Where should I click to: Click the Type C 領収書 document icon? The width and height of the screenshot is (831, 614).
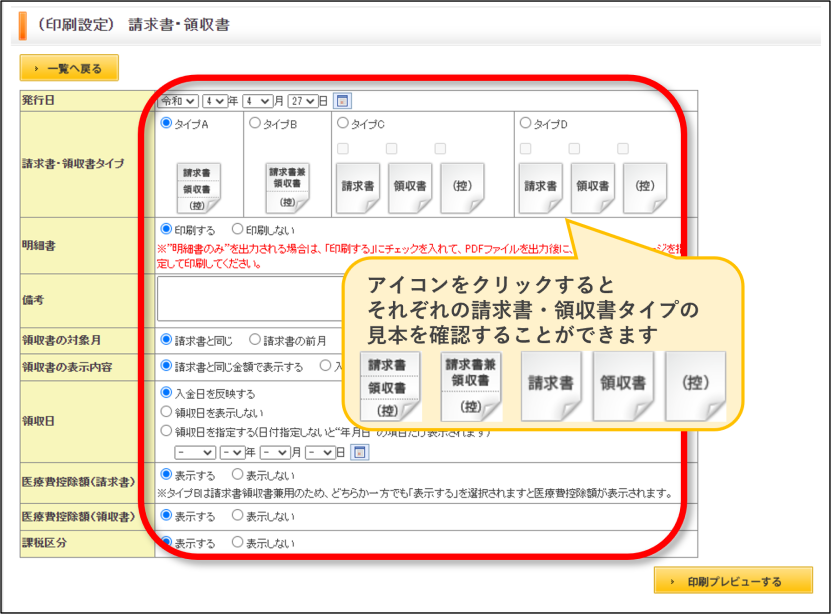click(410, 188)
